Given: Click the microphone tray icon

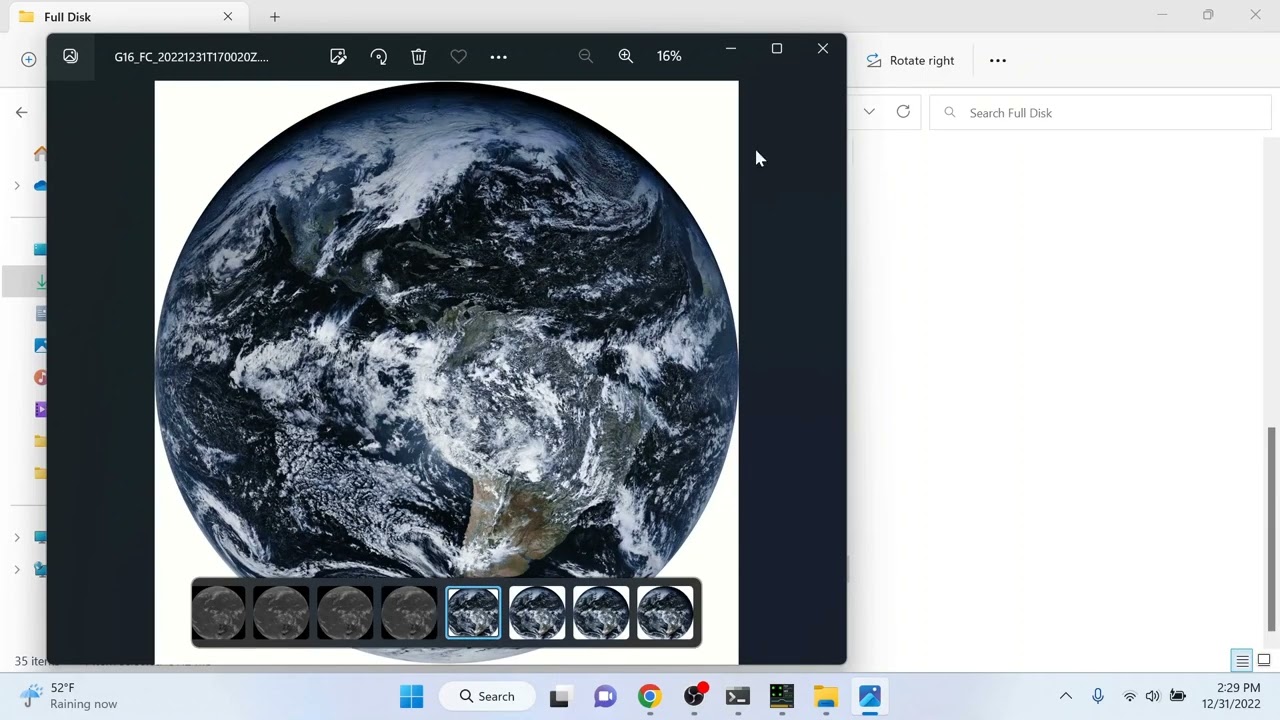Looking at the screenshot, I should point(1098,696).
